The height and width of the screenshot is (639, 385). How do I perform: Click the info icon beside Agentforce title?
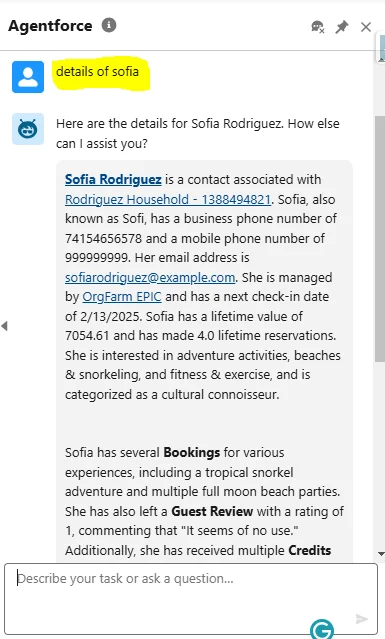[x=109, y=25]
